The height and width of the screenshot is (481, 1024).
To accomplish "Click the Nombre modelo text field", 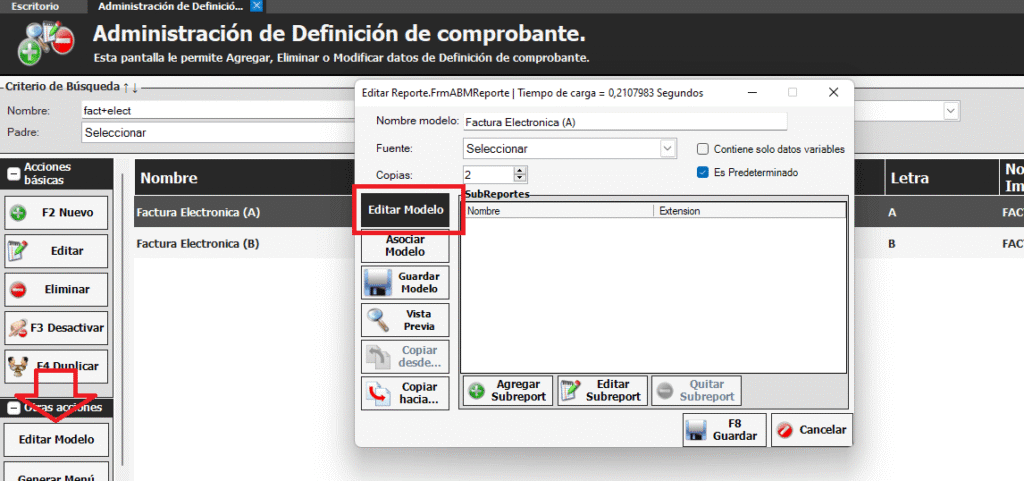I will [625, 122].
